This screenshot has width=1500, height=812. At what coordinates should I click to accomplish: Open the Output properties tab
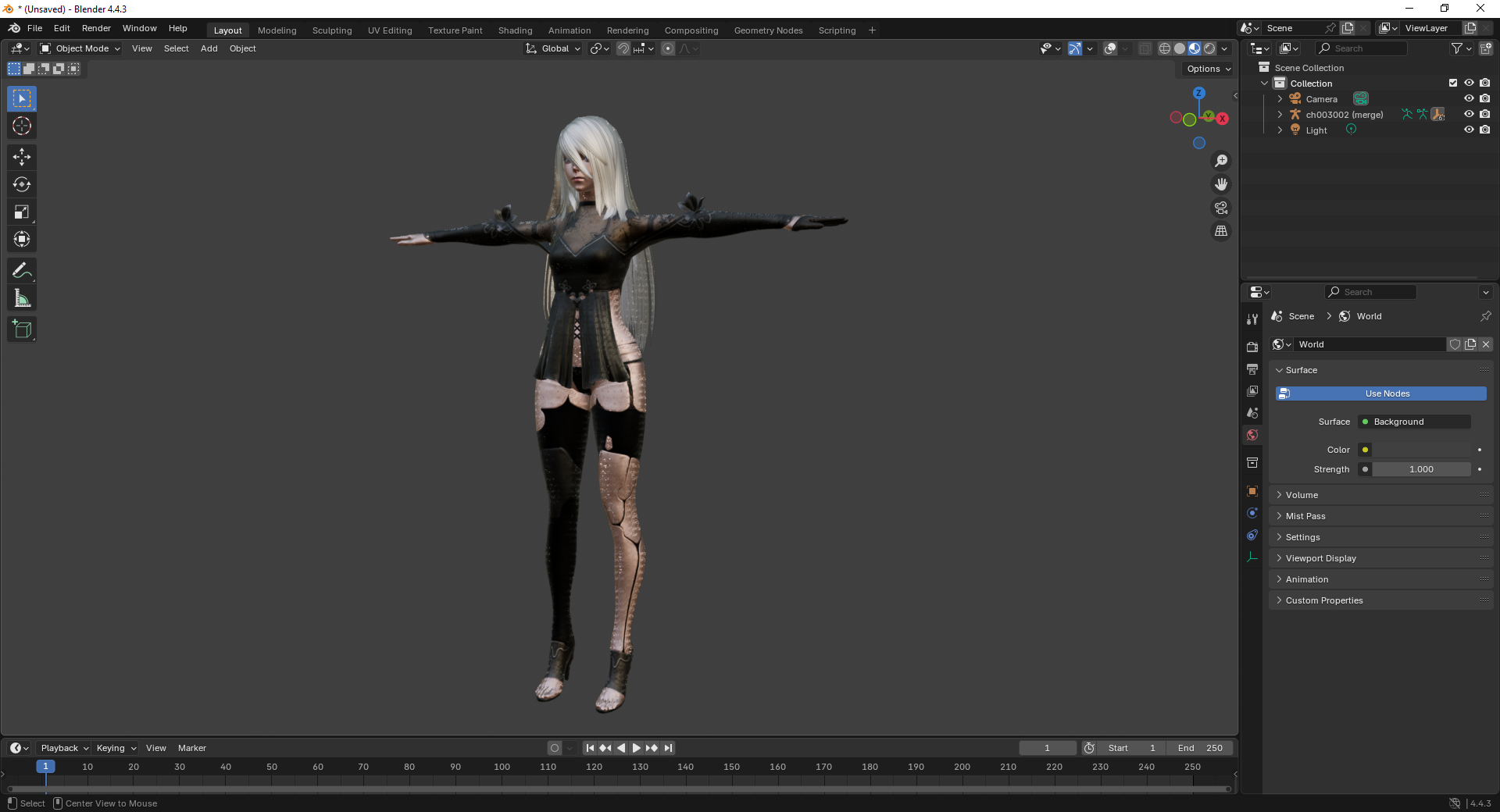pos(1252,369)
